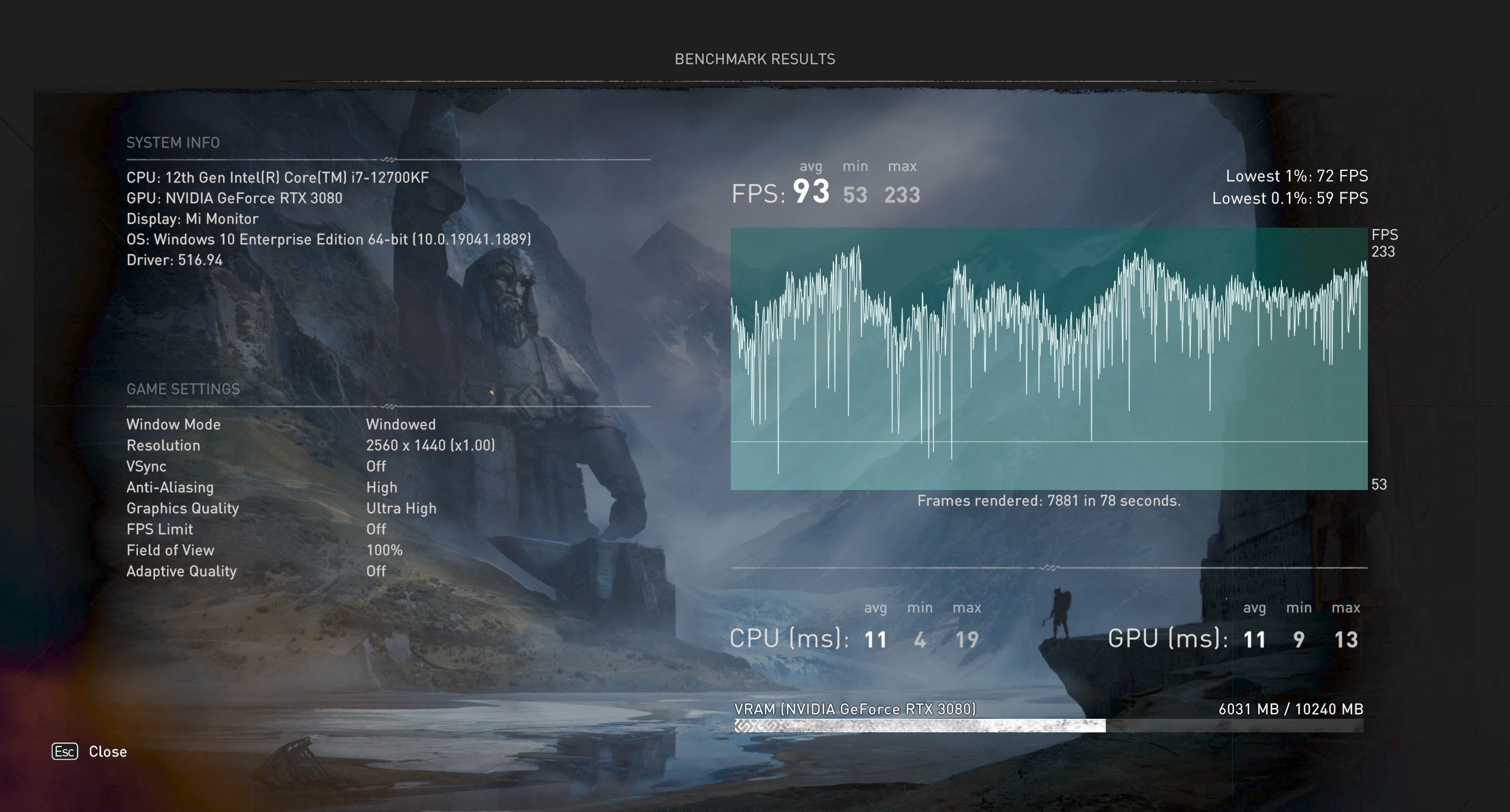Image resolution: width=1510 pixels, height=812 pixels.
Task: Click the Ultra High value
Action: [x=401, y=508]
